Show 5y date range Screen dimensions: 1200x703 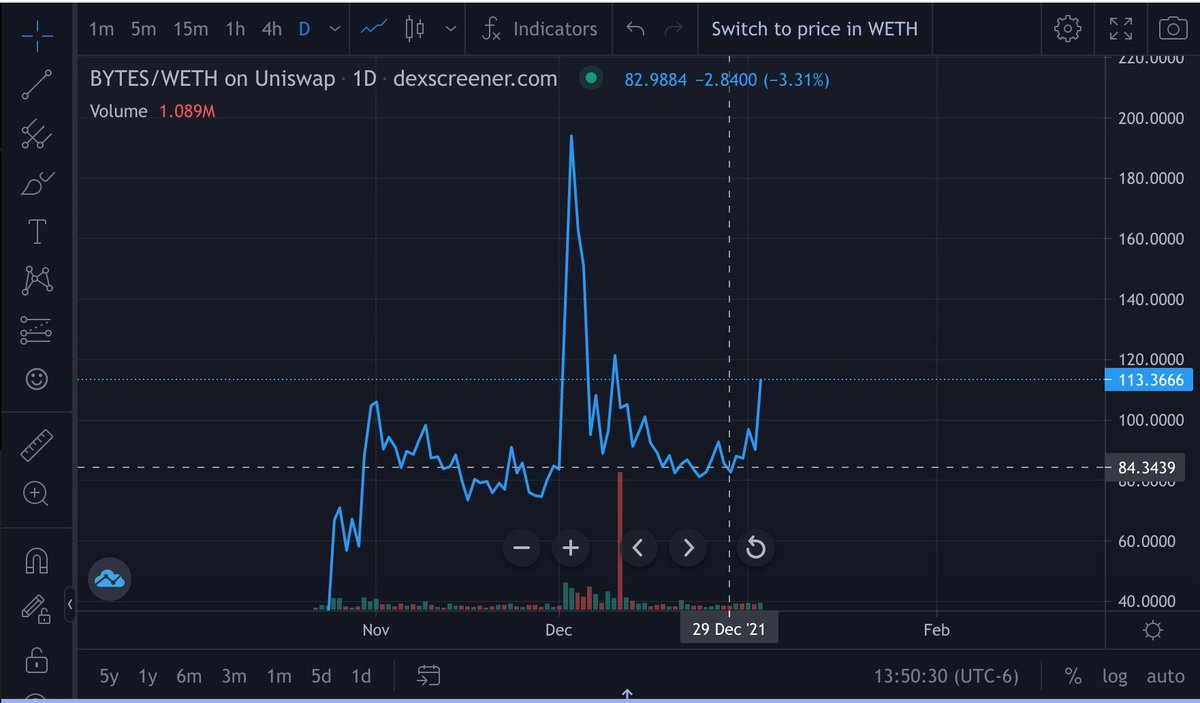[109, 676]
